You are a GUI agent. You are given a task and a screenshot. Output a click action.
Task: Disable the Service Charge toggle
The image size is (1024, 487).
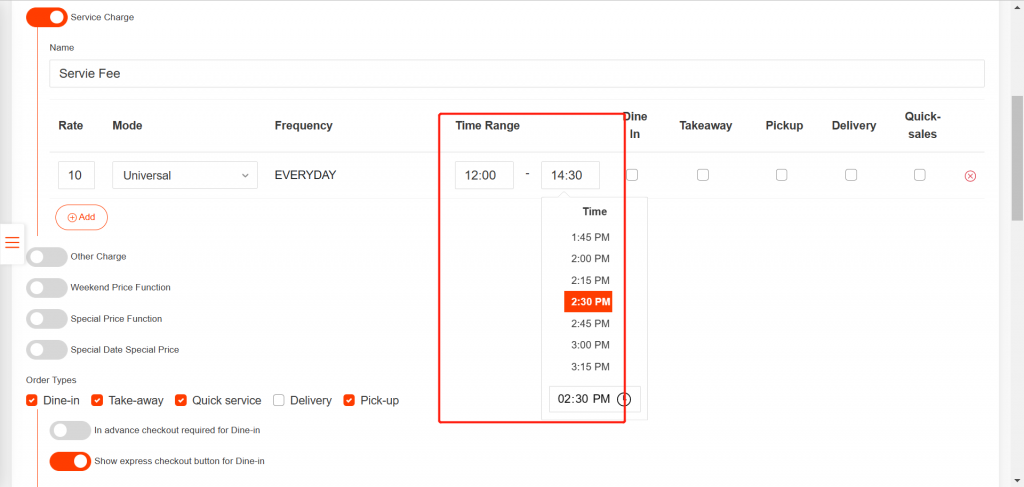pyautogui.click(x=46, y=17)
